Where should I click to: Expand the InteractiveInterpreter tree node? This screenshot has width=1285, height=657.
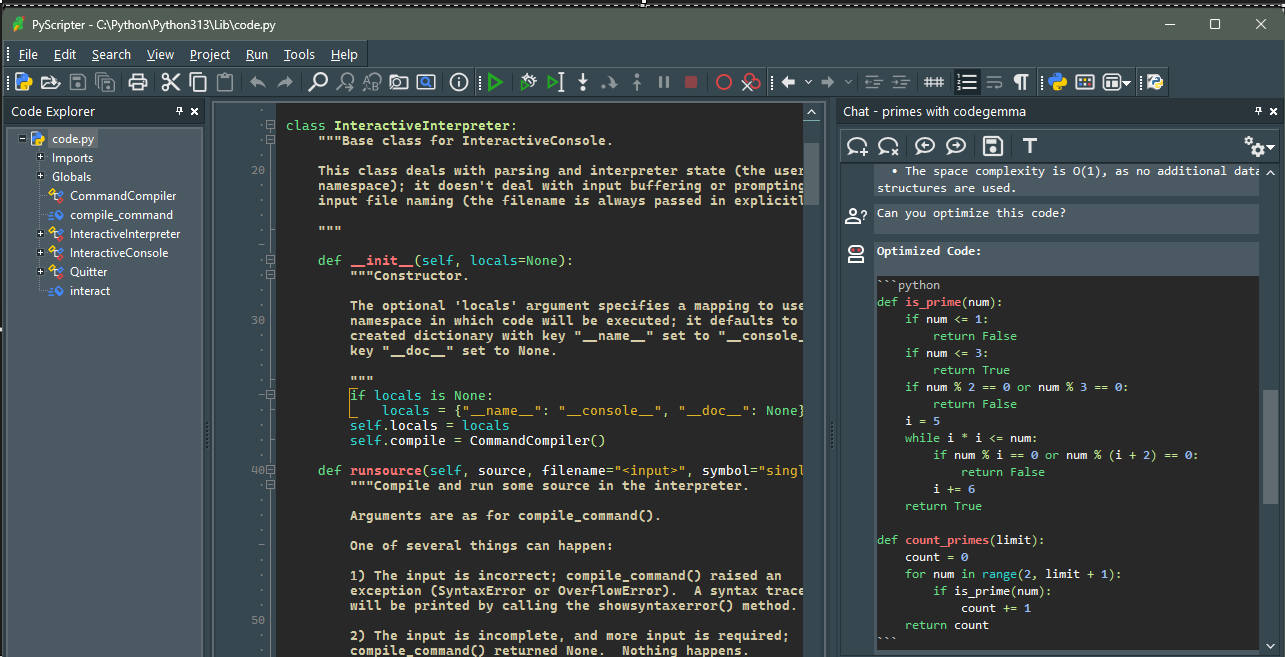point(41,234)
